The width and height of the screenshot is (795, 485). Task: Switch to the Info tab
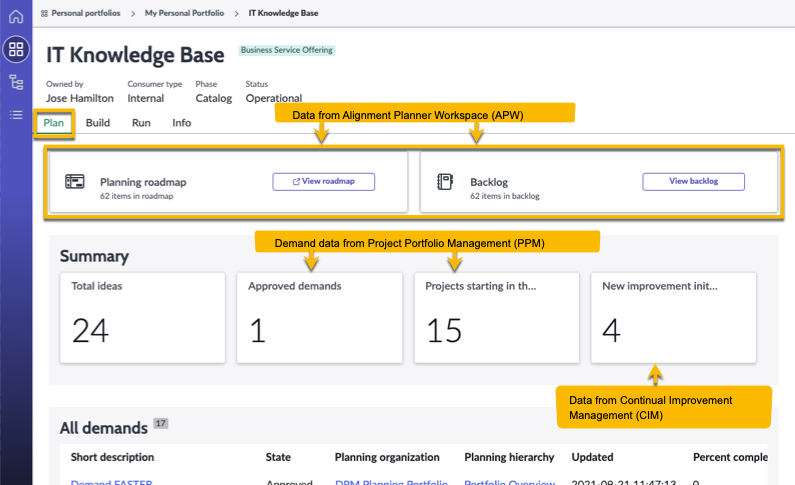(x=182, y=123)
